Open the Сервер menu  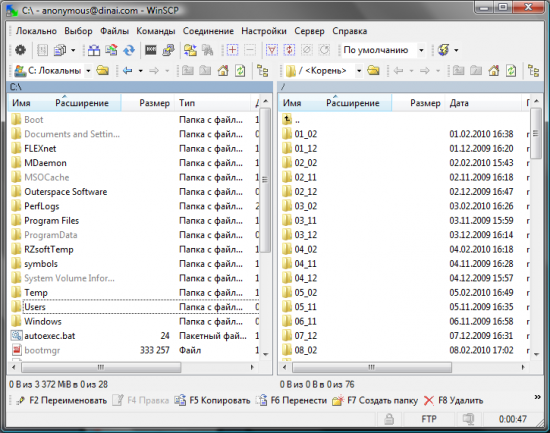pyautogui.click(x=309, y=31)
